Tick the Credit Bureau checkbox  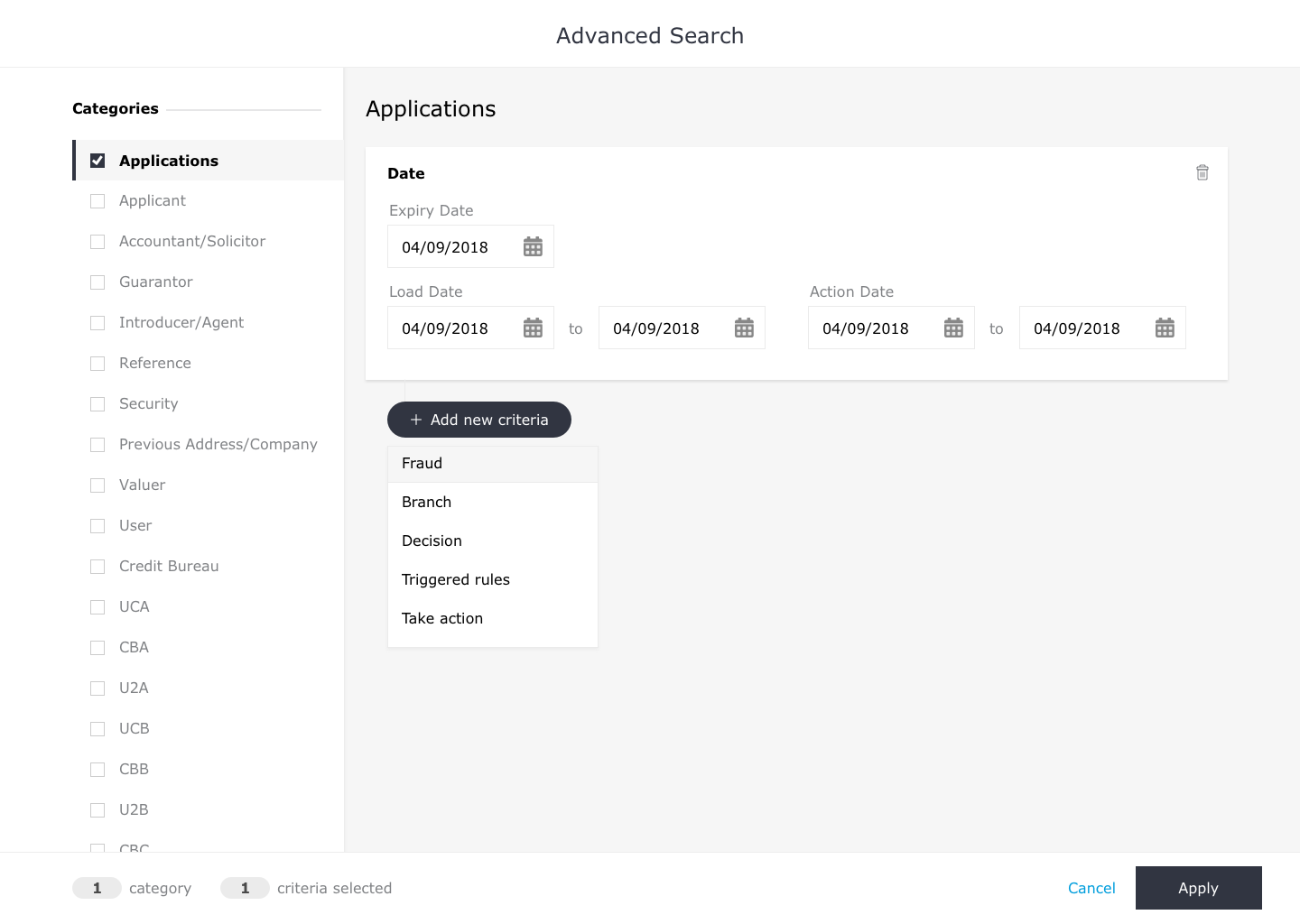[97, 567]
